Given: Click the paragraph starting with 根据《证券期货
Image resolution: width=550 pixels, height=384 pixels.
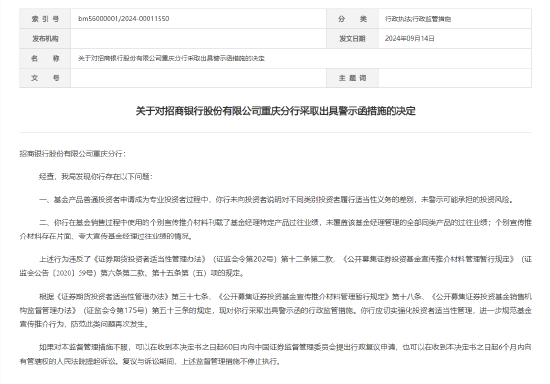Looking at the screenshot, I should (x=276, y=310).
